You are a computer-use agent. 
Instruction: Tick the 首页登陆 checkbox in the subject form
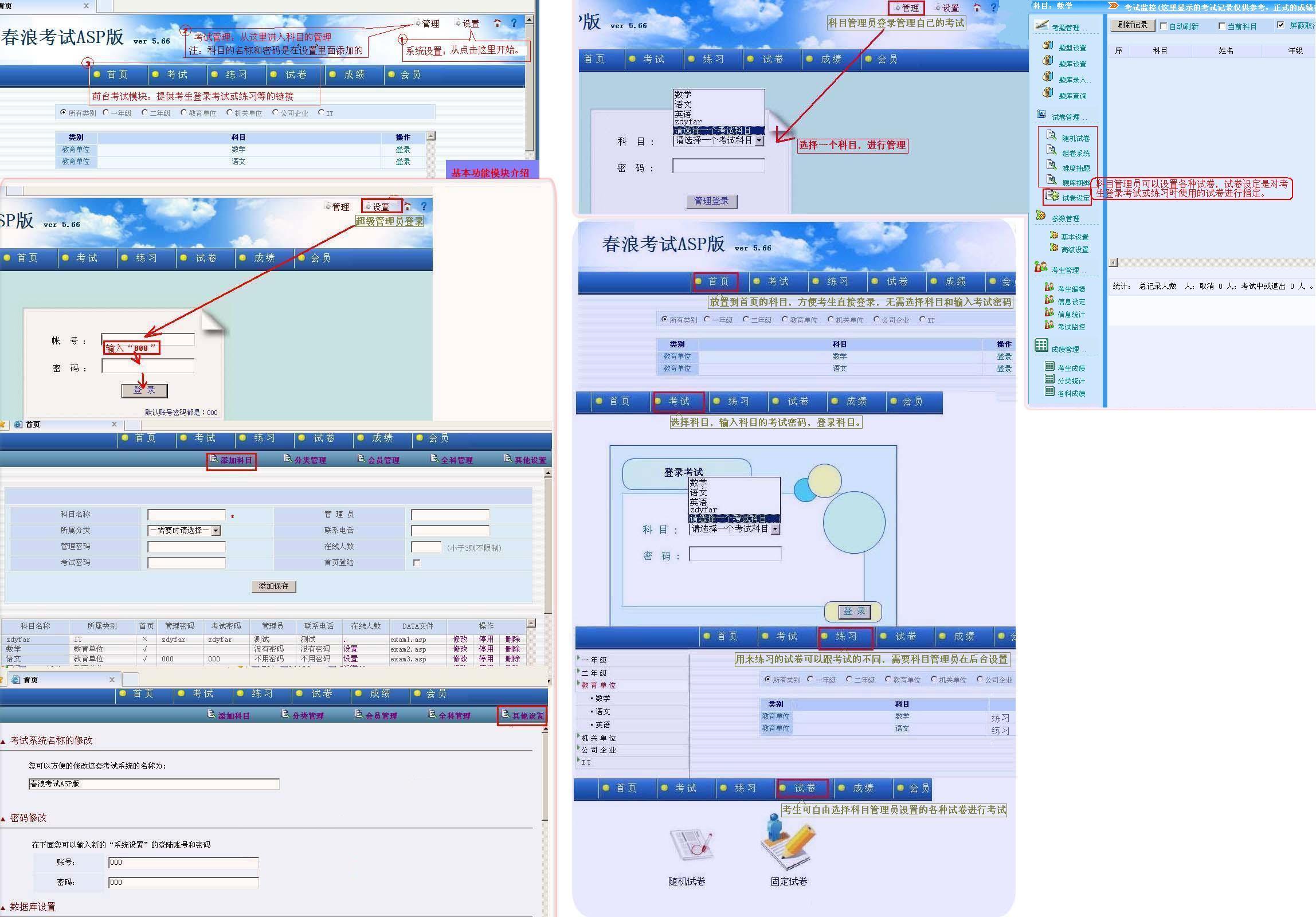pos(417,563)
